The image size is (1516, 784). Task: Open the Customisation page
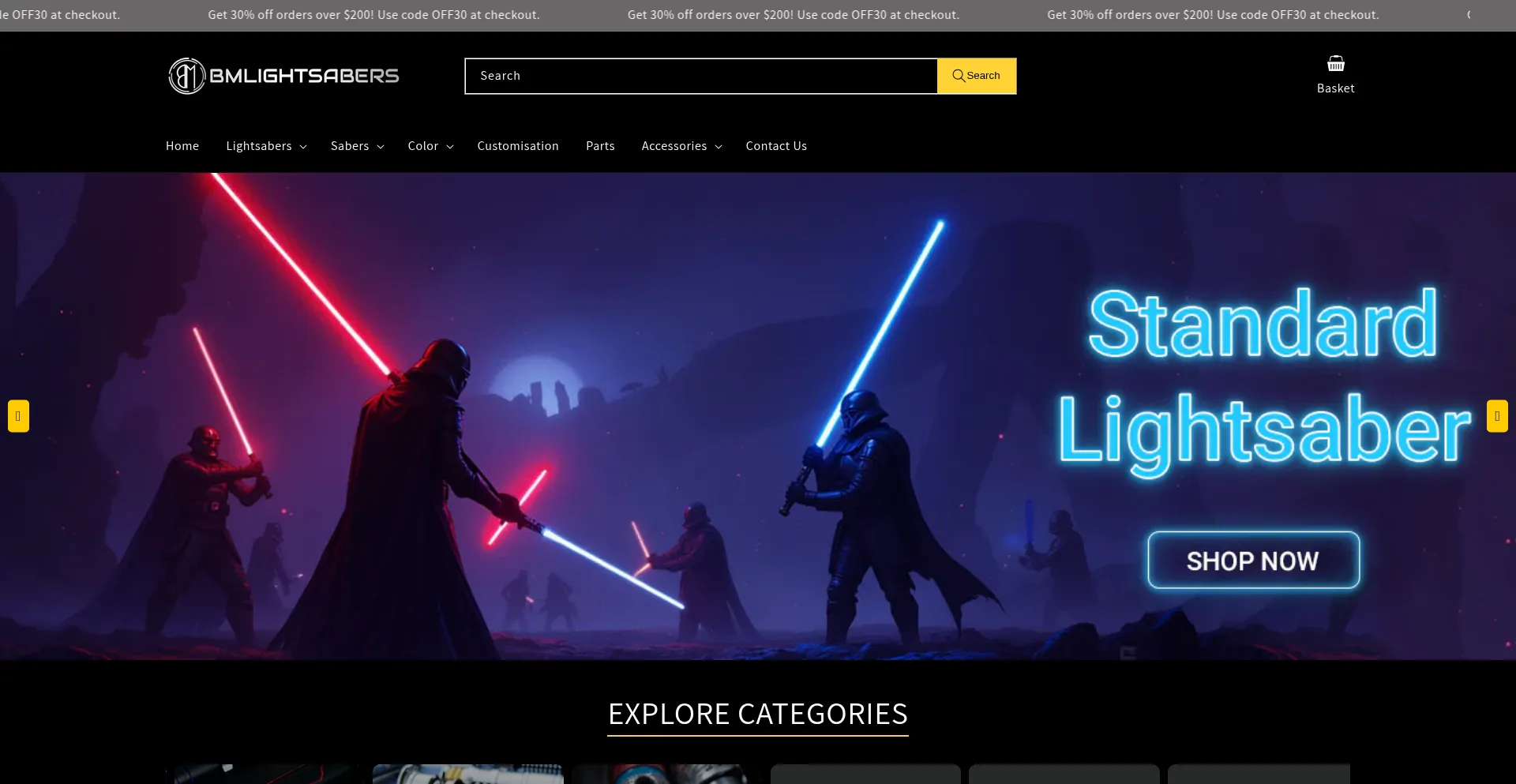coord(518,146)
